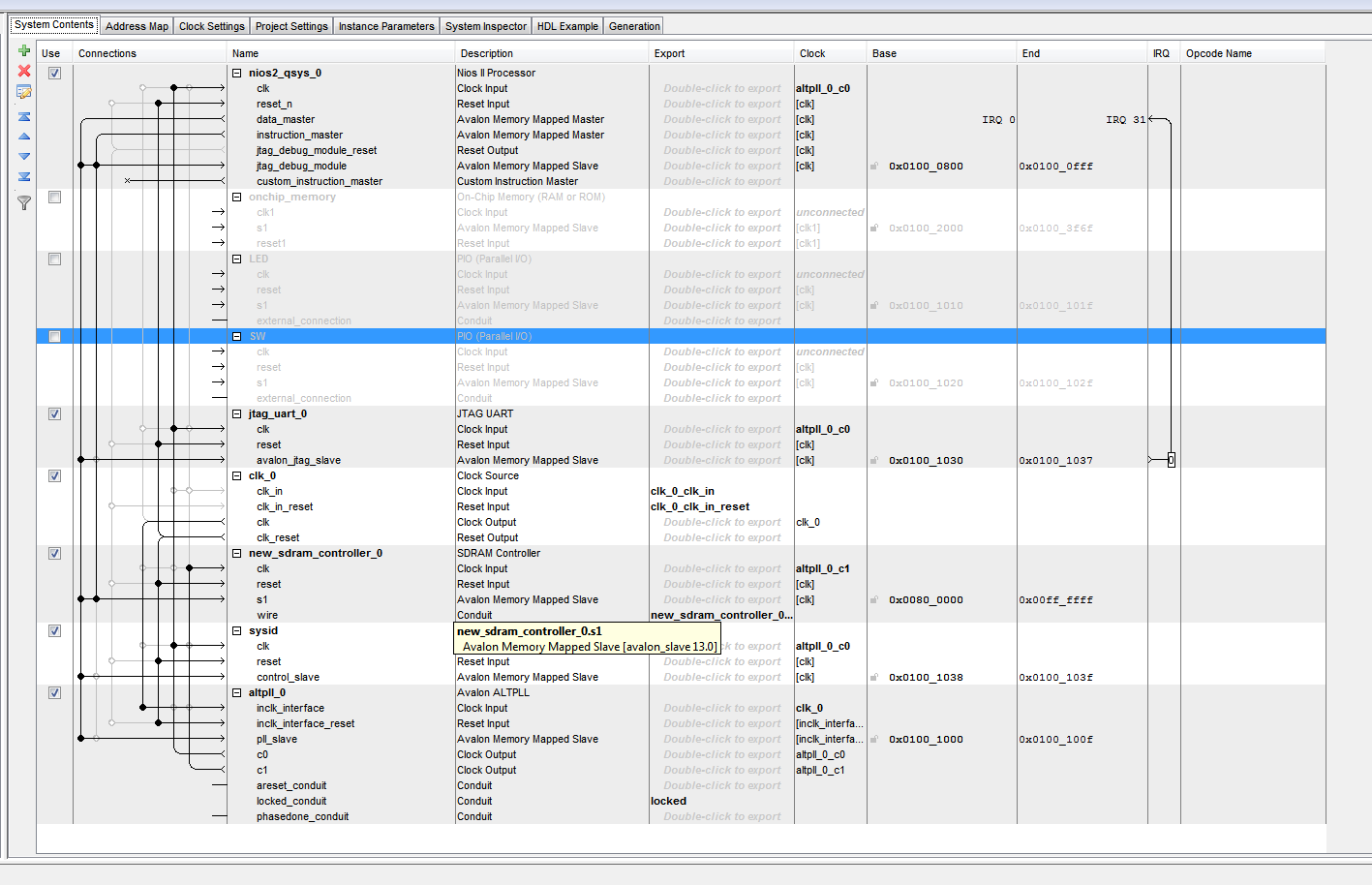Collapse the onchip_memory tree node

point(237,197)
